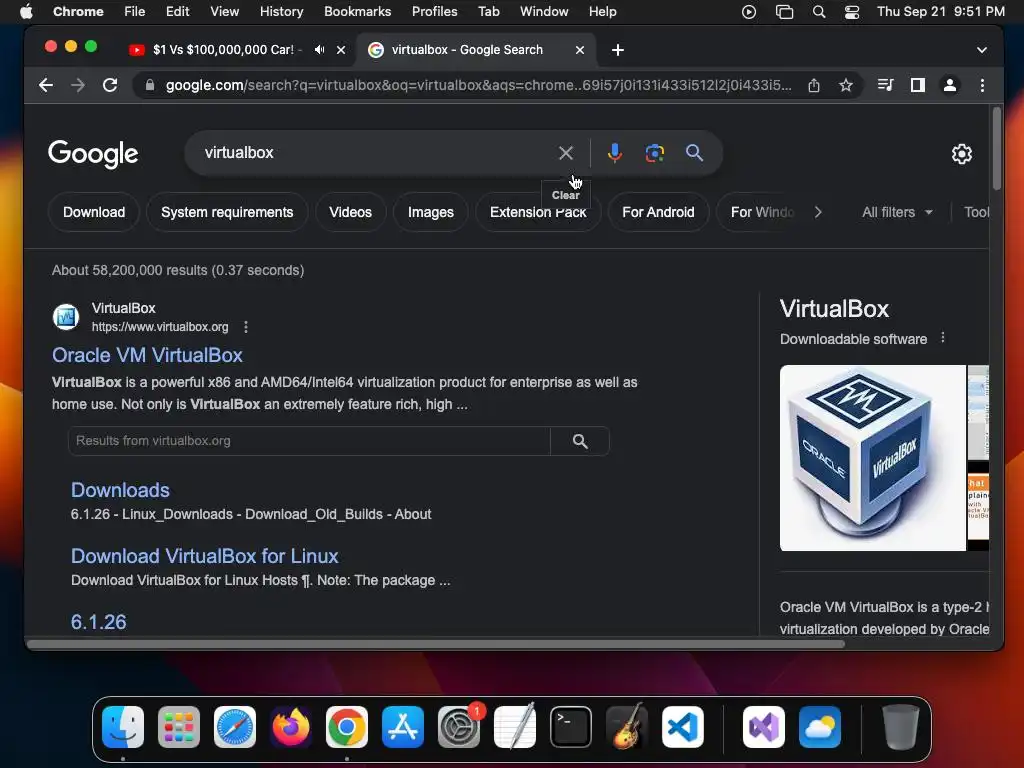Open the Chrome profile avatar menu
The image size is (1024, 768).
950,85
